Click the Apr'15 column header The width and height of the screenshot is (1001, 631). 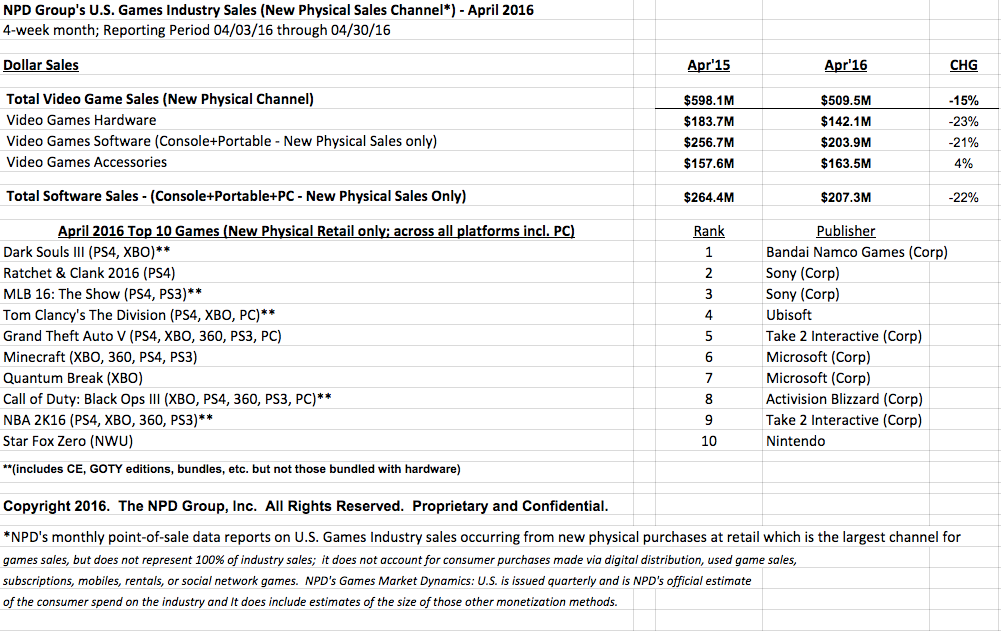[x=709, y=65]
